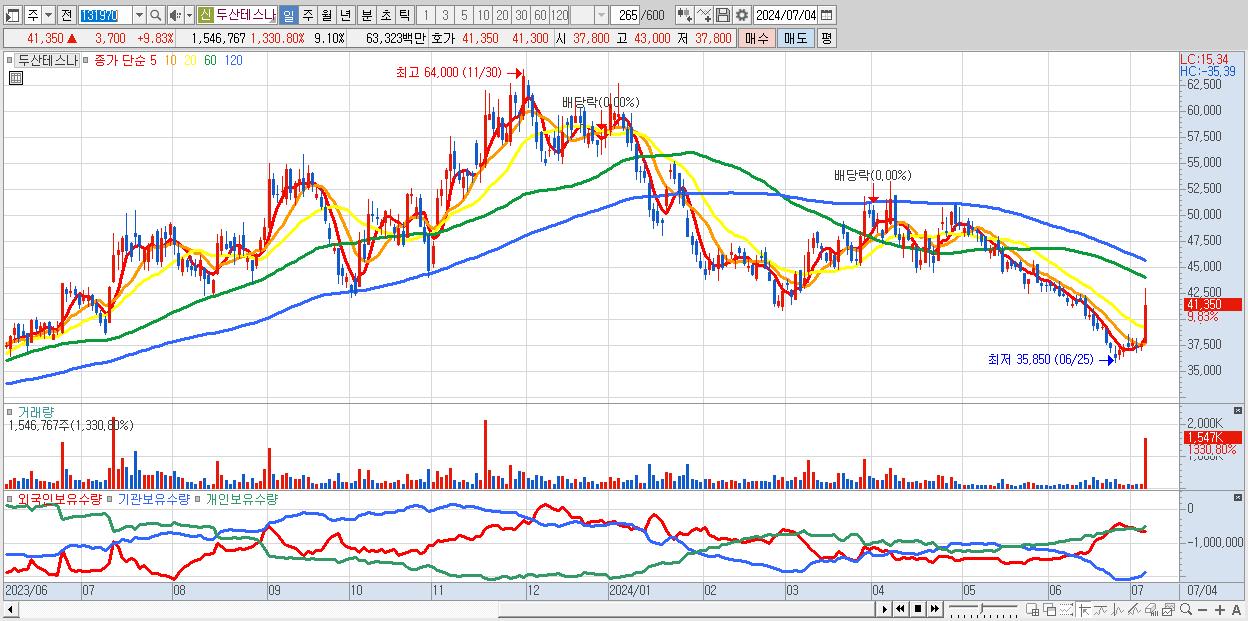
Task: Click the 'A' auto-scale icon at bottom right
Action: point(1236,609)
